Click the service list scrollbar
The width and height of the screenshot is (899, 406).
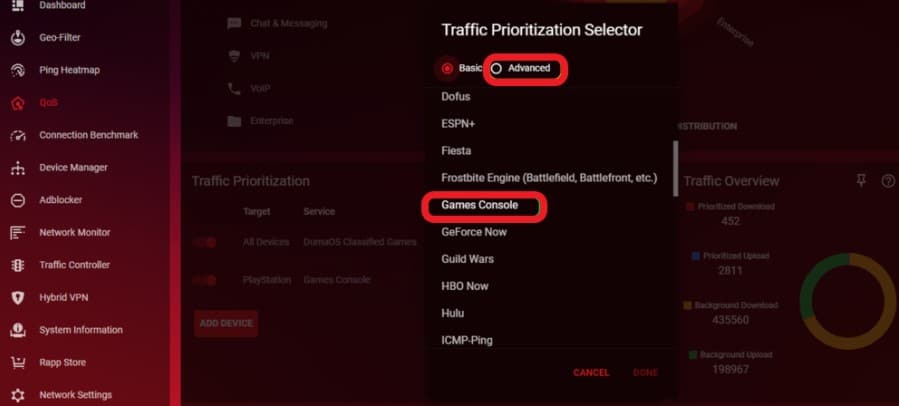coord(675,169)
